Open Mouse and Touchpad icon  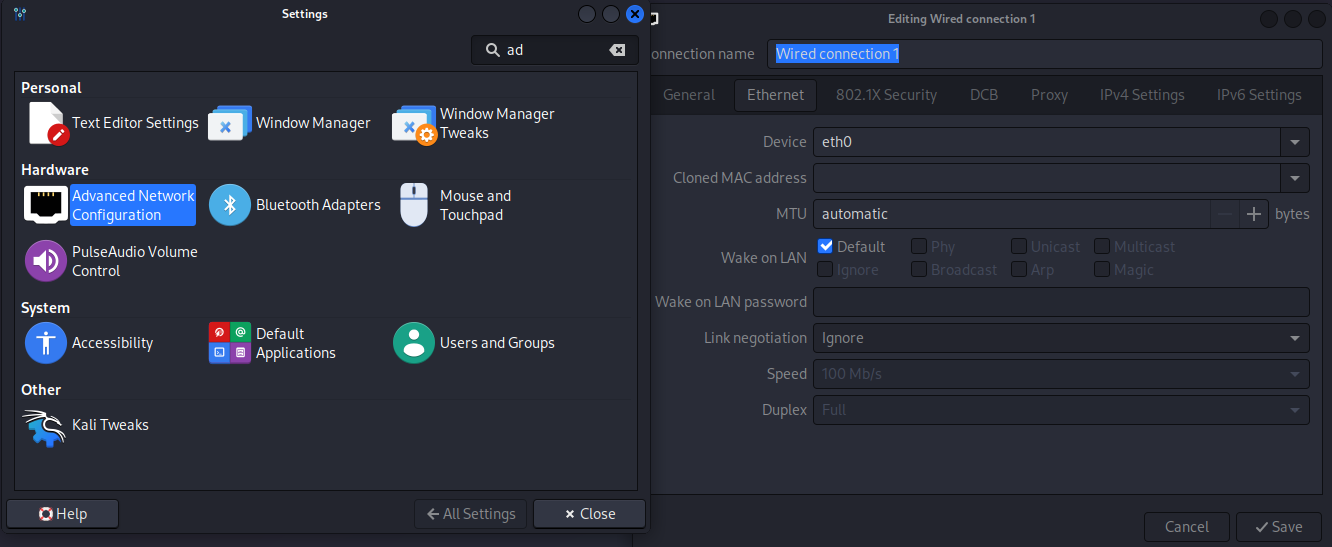click(x=414, y=205)
